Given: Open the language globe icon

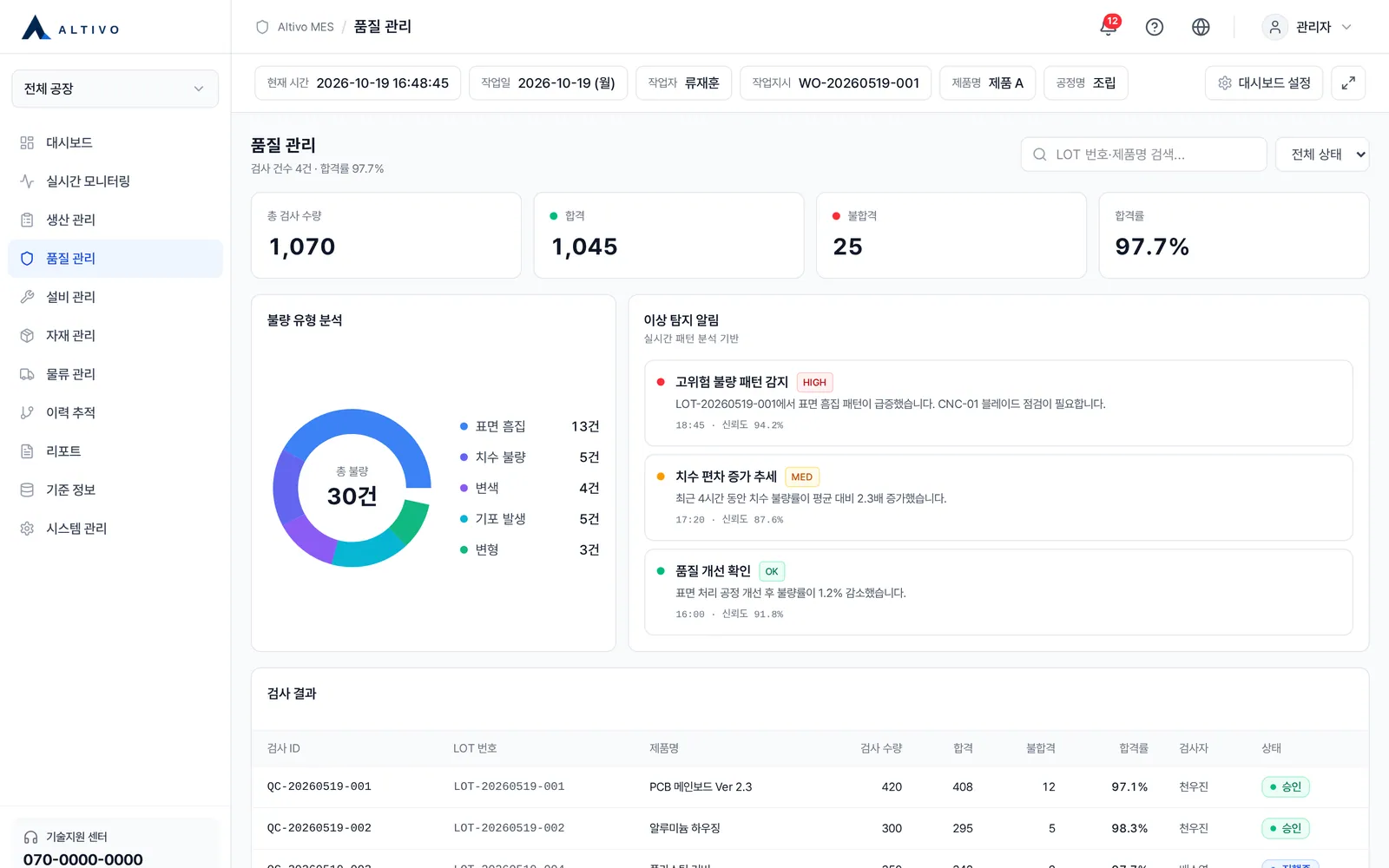Looking at the screenshot, I should coord(1201,27).
